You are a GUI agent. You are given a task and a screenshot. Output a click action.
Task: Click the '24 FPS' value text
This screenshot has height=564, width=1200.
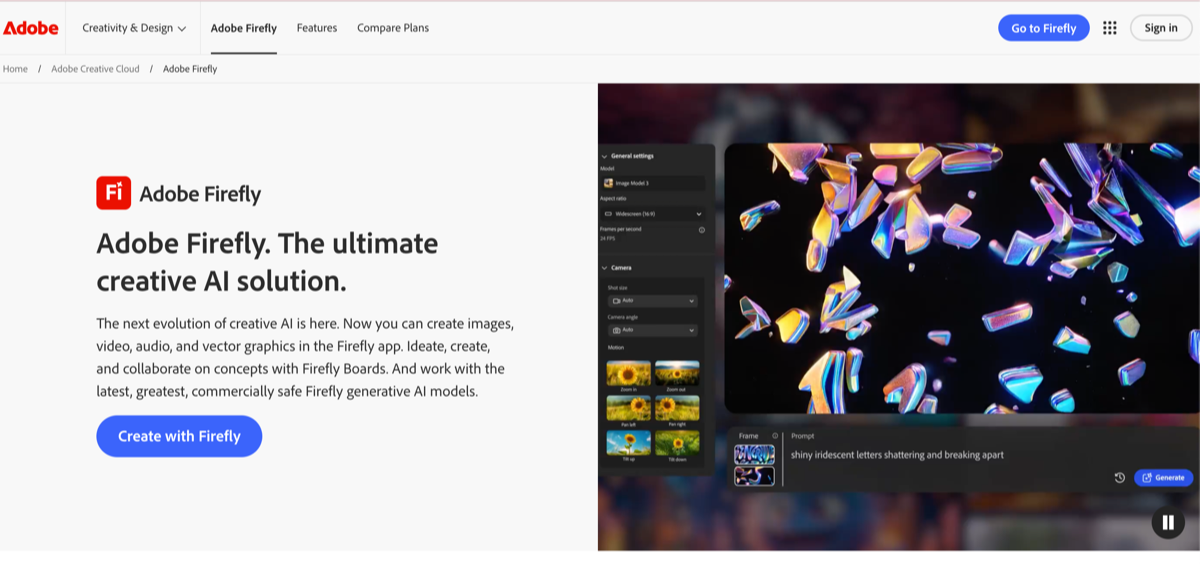tap(607, 238)
